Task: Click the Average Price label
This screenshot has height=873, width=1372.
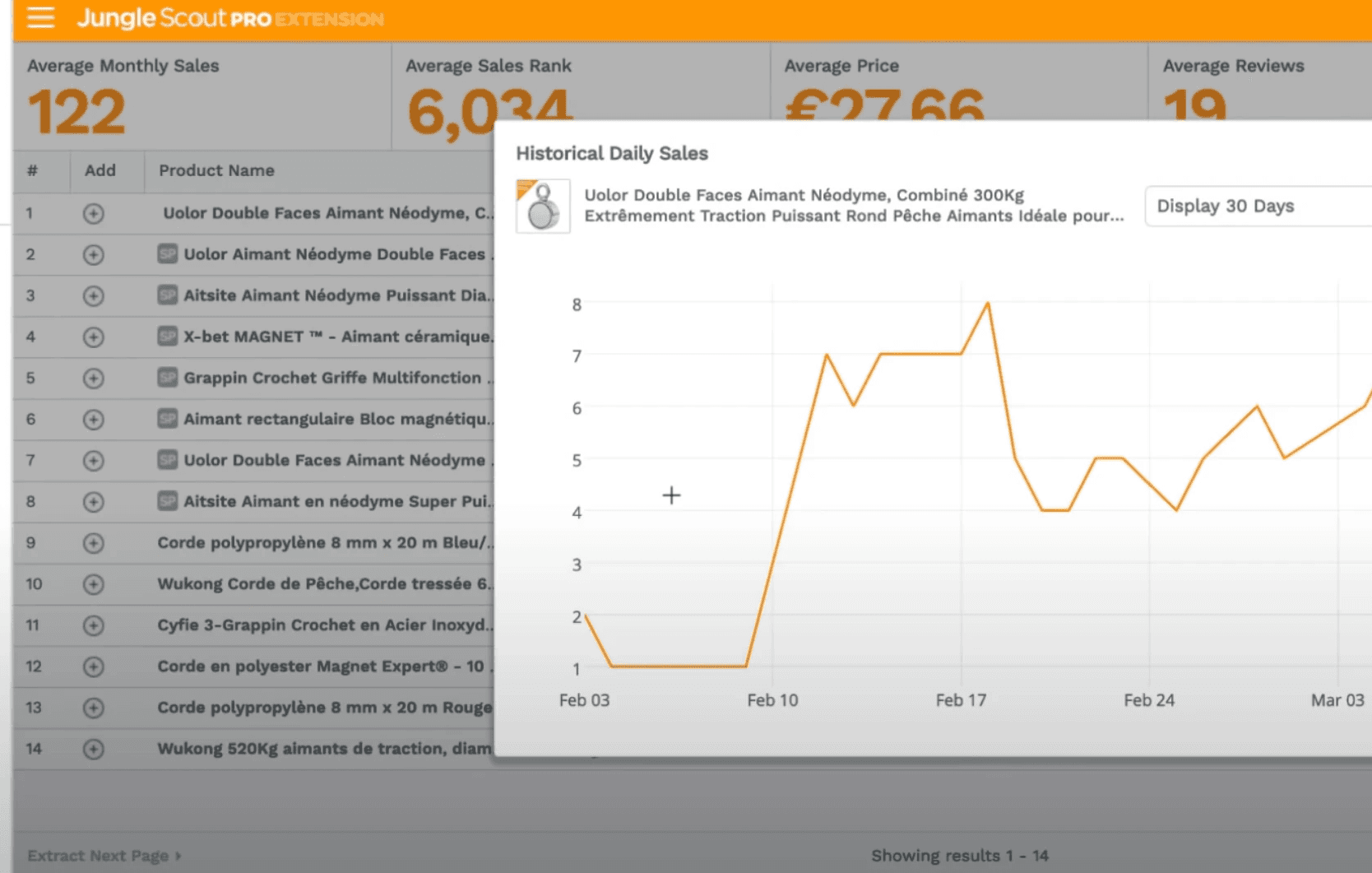Action: (841, 66)
